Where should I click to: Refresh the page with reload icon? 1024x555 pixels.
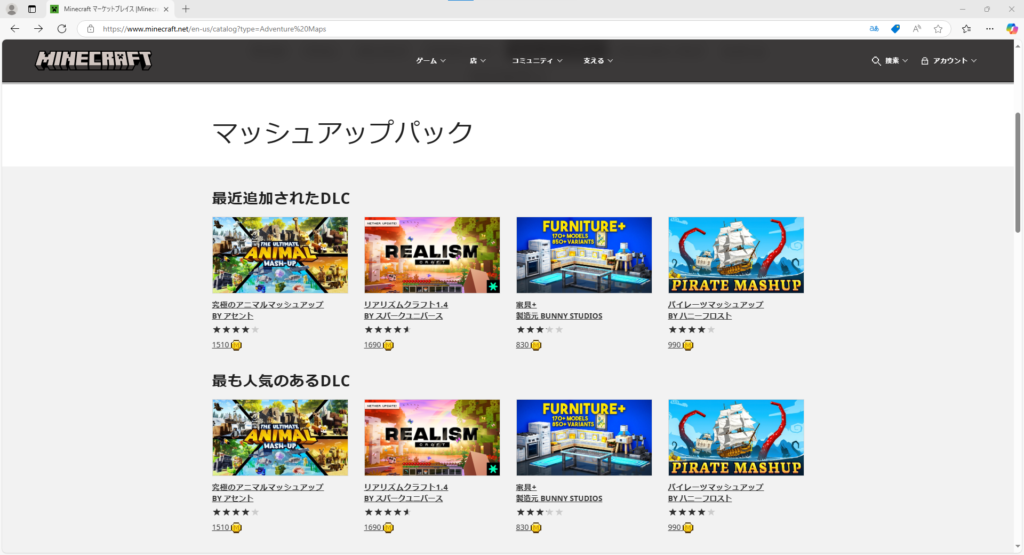[x=62, y=29]
